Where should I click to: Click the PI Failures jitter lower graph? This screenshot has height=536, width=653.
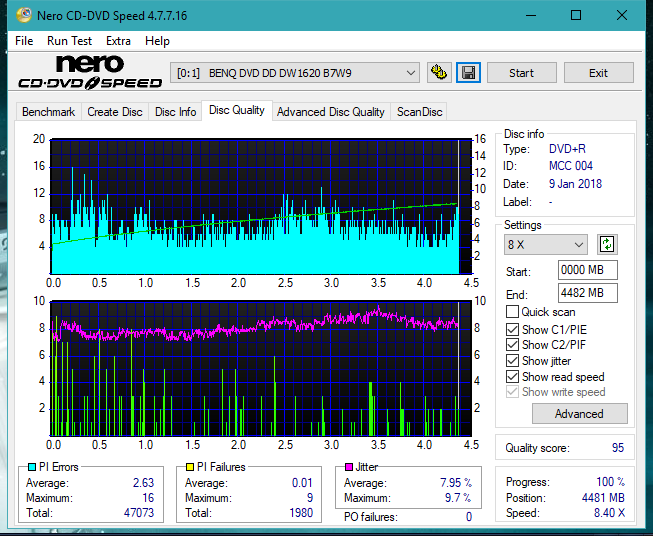click(261, 369)
